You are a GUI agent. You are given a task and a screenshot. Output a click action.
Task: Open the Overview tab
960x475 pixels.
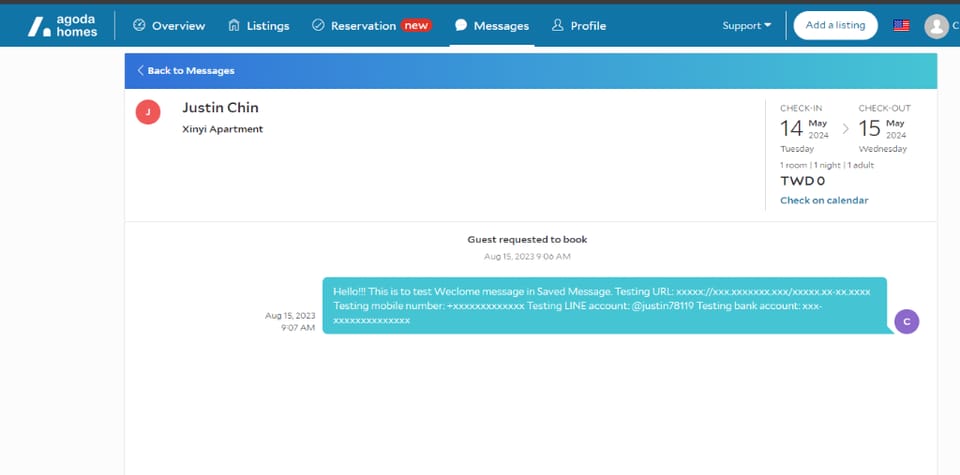169,26
